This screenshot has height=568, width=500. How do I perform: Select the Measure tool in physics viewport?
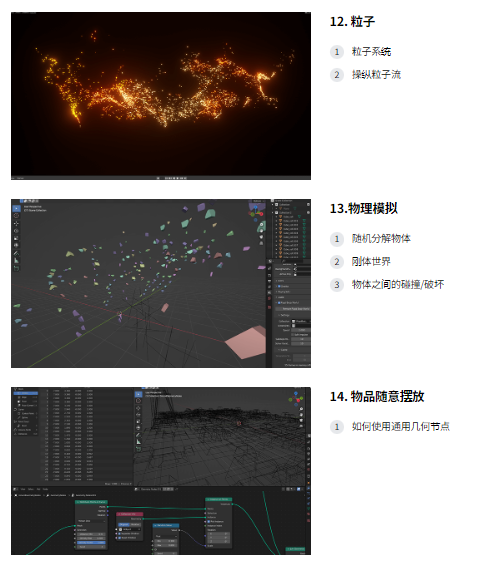tap(16, 260)
